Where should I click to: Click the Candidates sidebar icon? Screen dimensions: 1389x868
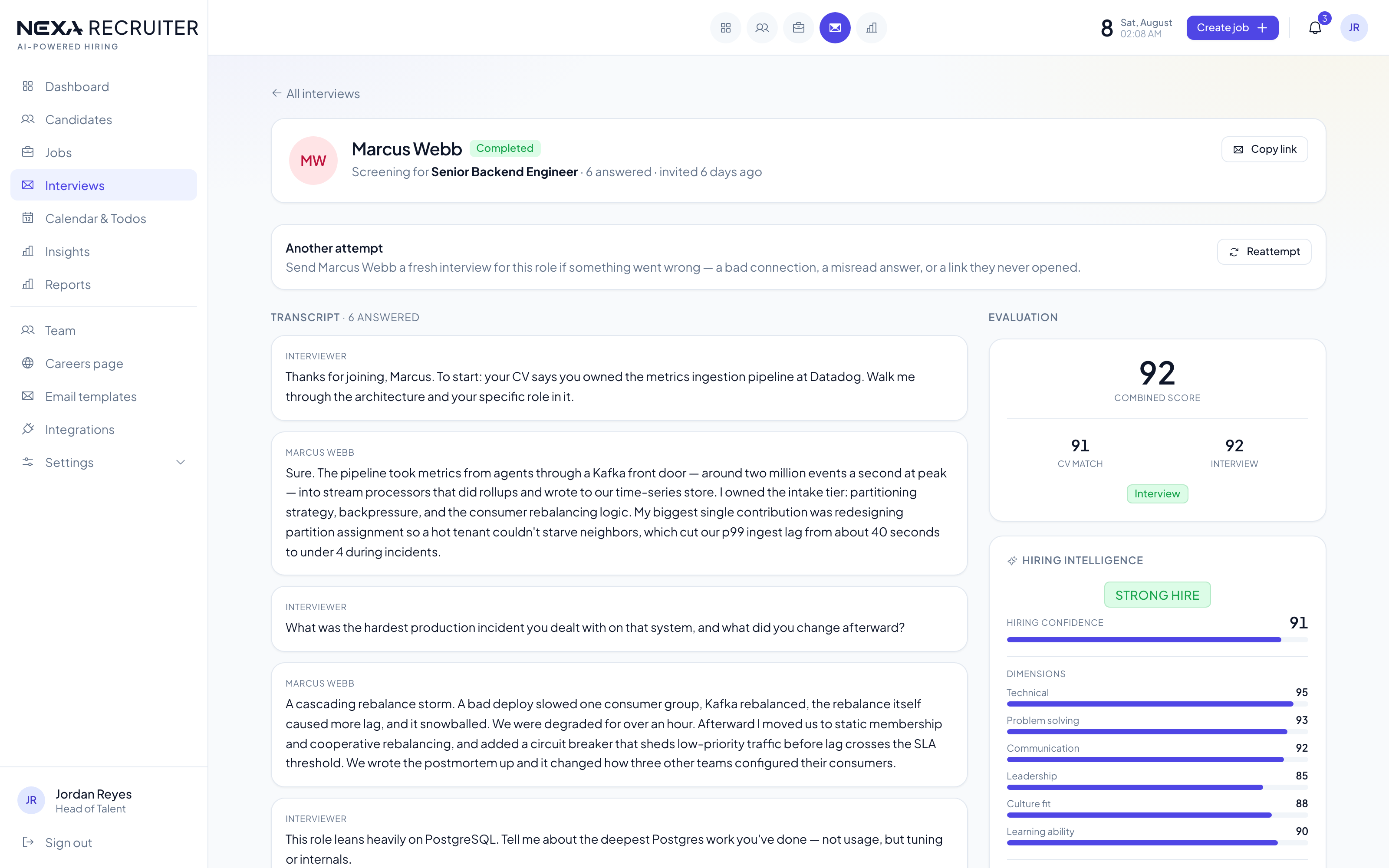(27, 119)
